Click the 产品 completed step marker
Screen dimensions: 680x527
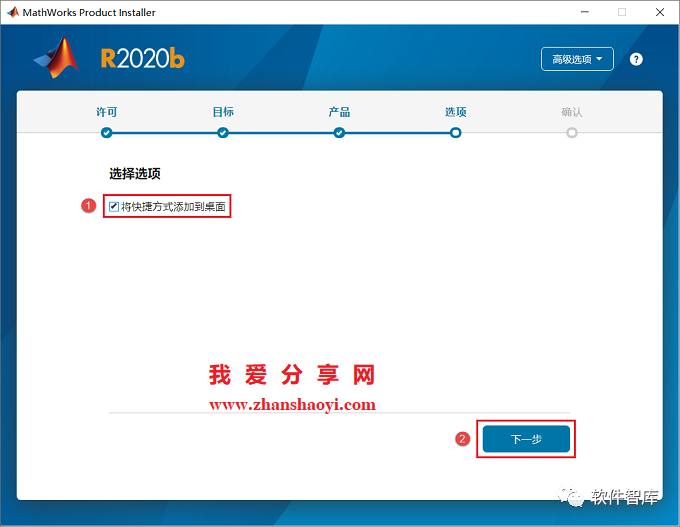339,133
